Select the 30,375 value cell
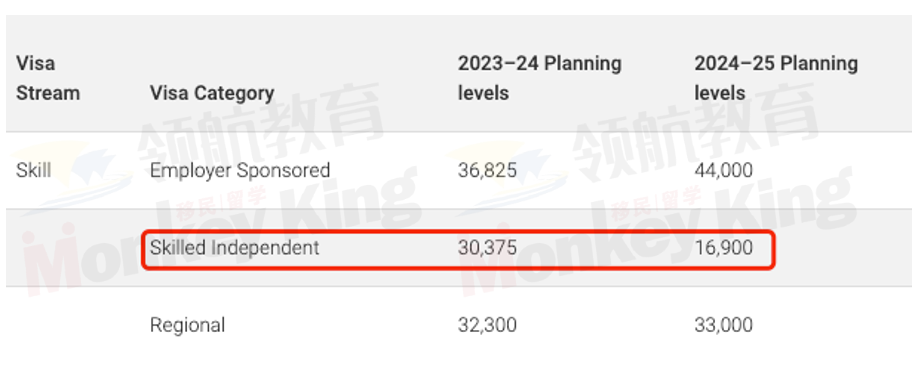This screenshot has height=368, width=916. [x=487, y=248]
